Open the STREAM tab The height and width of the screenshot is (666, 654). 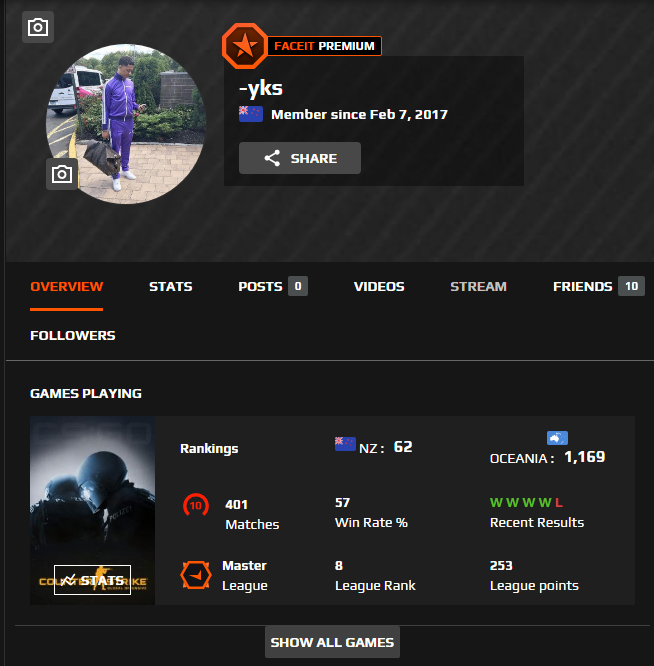tap(478, 287)
